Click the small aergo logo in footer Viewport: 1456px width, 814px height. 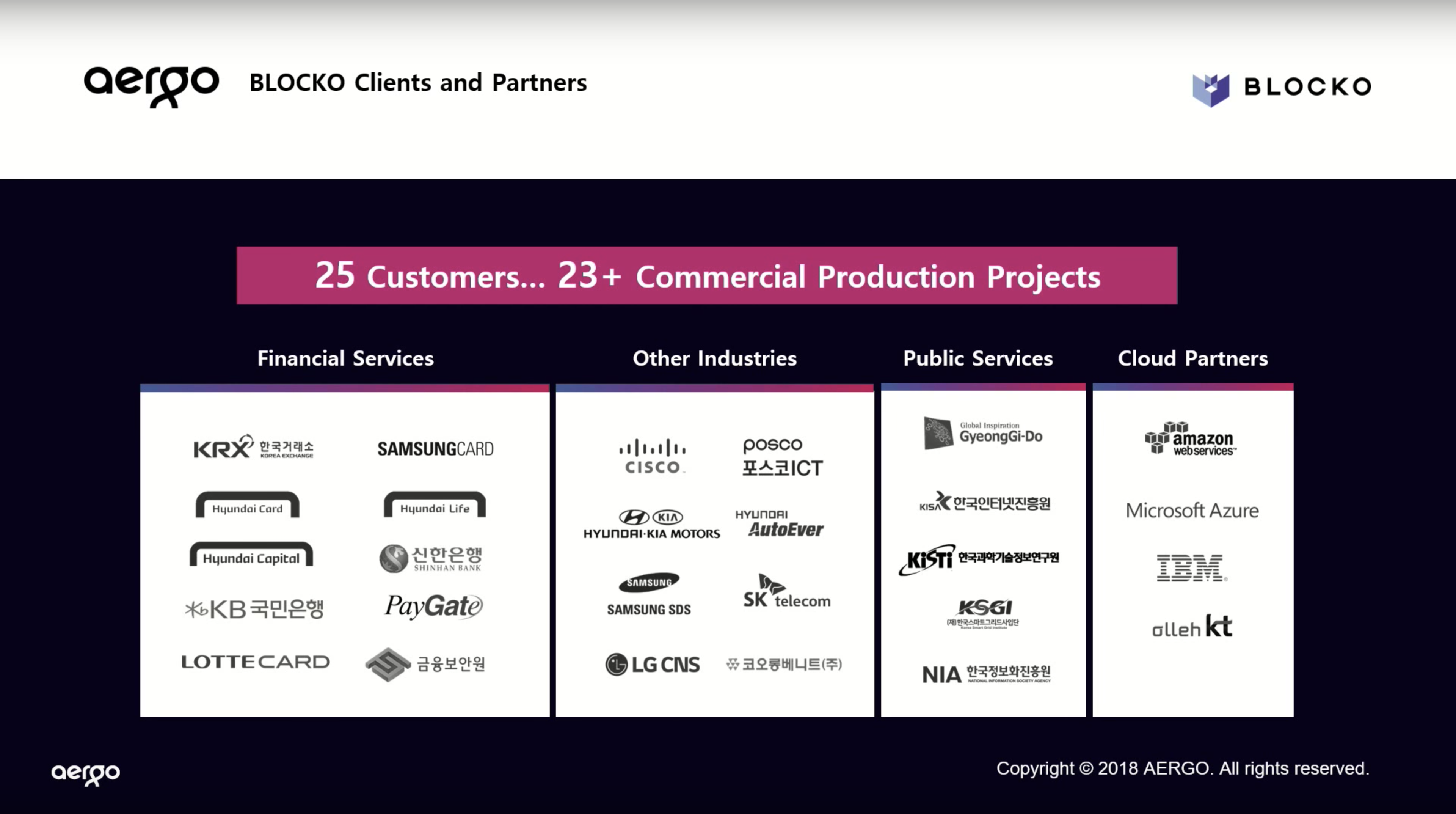coord(85,773)
